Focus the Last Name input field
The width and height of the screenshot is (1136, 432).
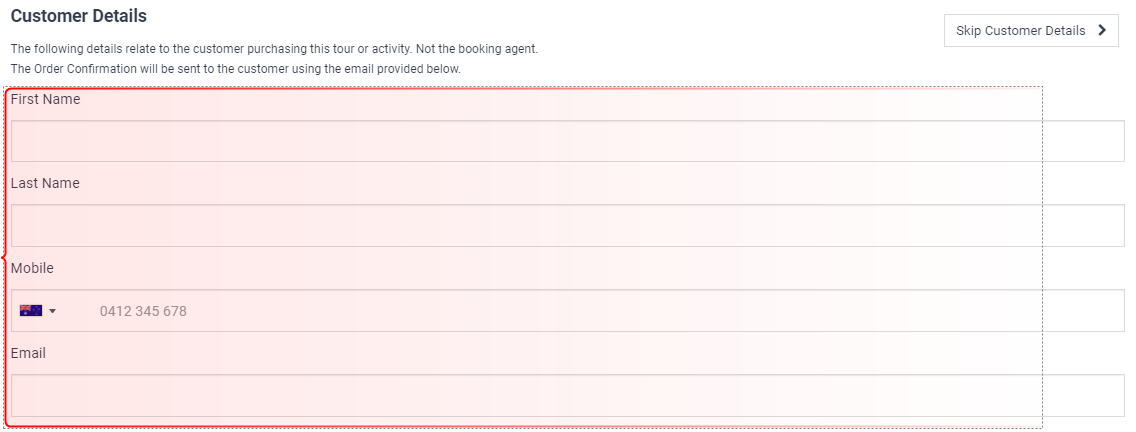point(567,225)
